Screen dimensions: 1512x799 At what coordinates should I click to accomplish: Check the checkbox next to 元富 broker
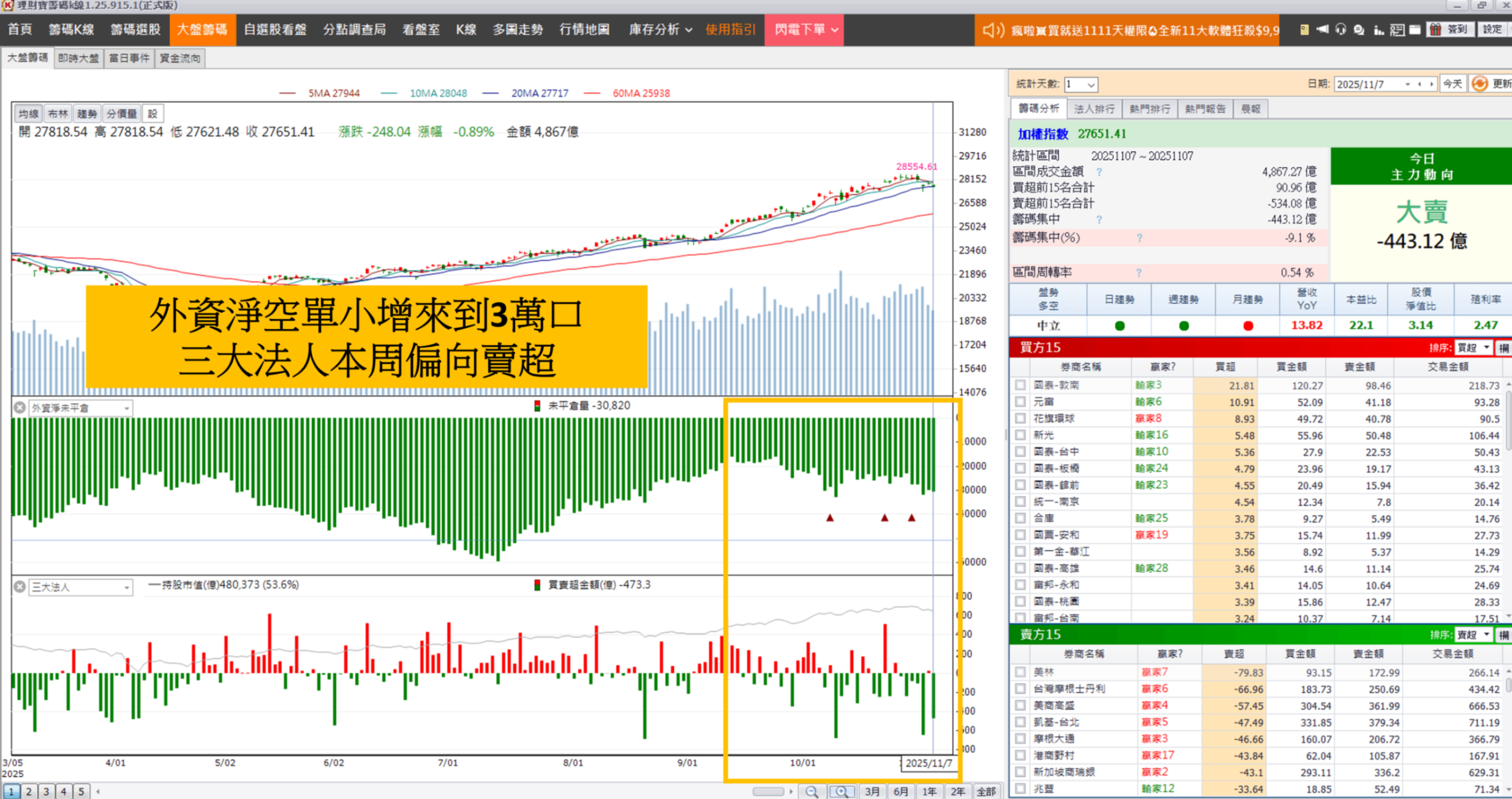(1021, 402)
